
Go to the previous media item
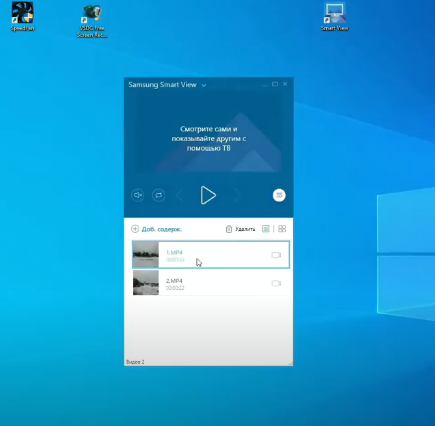pos(180,195)
